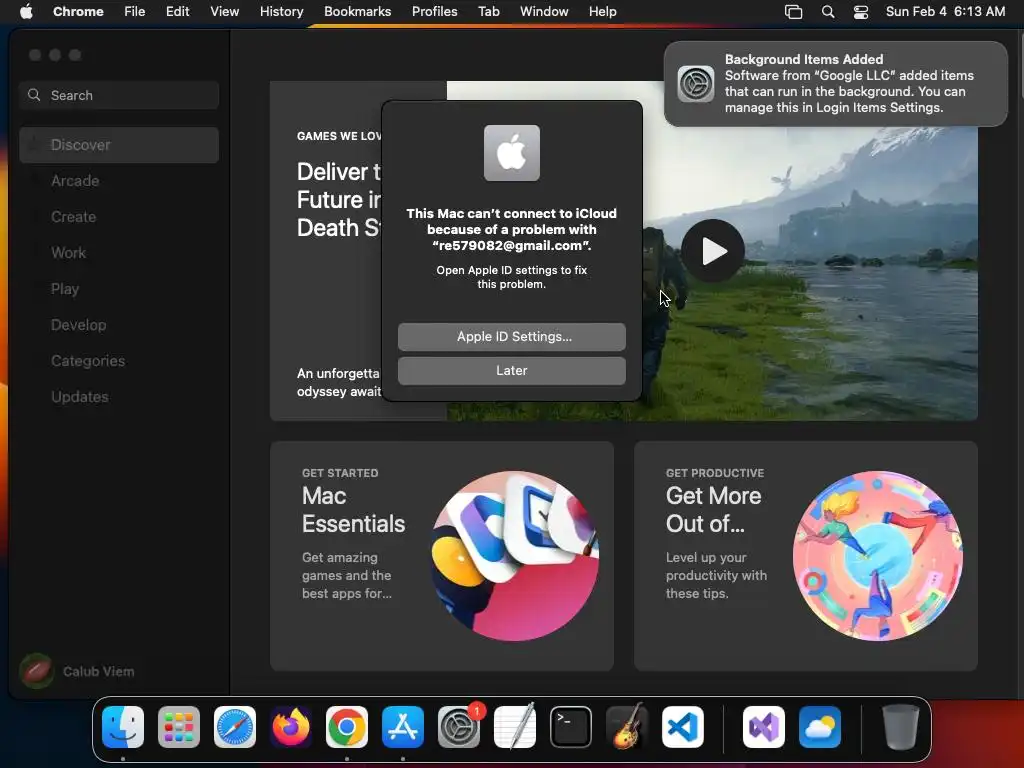This screenshot has height=768, width=1024.
Task: Open the Bookmarks menu
Action: coord(357,12)
